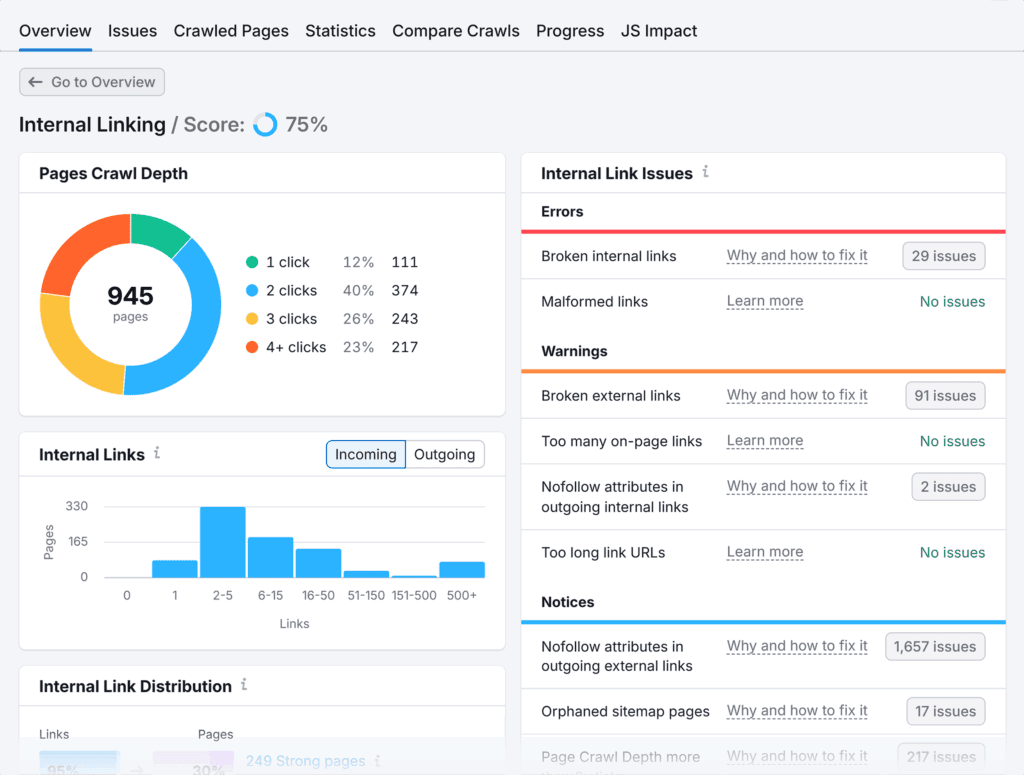Click the Go to Overview button
Screen dimensions: 1024x775
coord(91,82)
